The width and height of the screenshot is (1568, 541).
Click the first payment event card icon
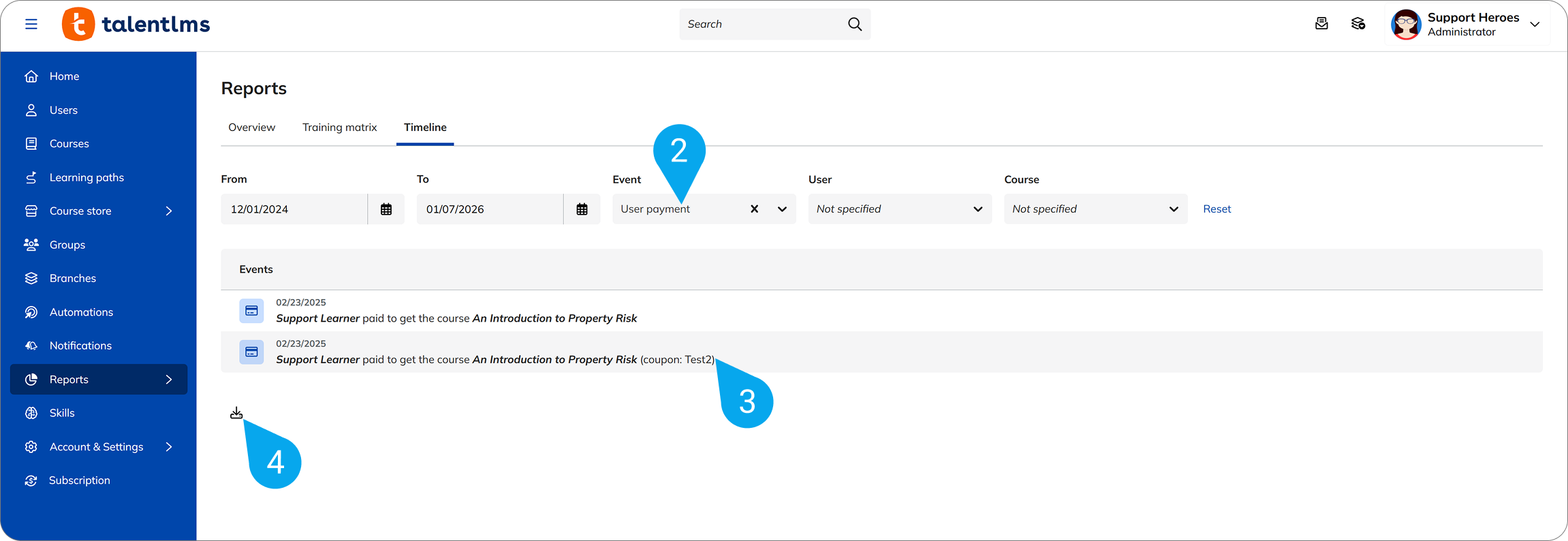pyautogui.click(x=251, y=311)
